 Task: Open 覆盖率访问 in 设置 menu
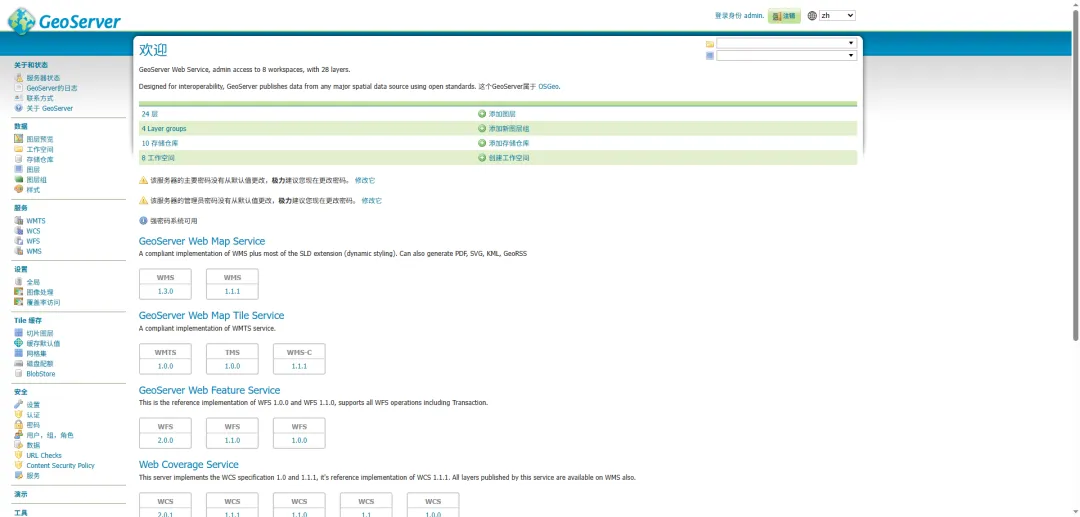43,303
